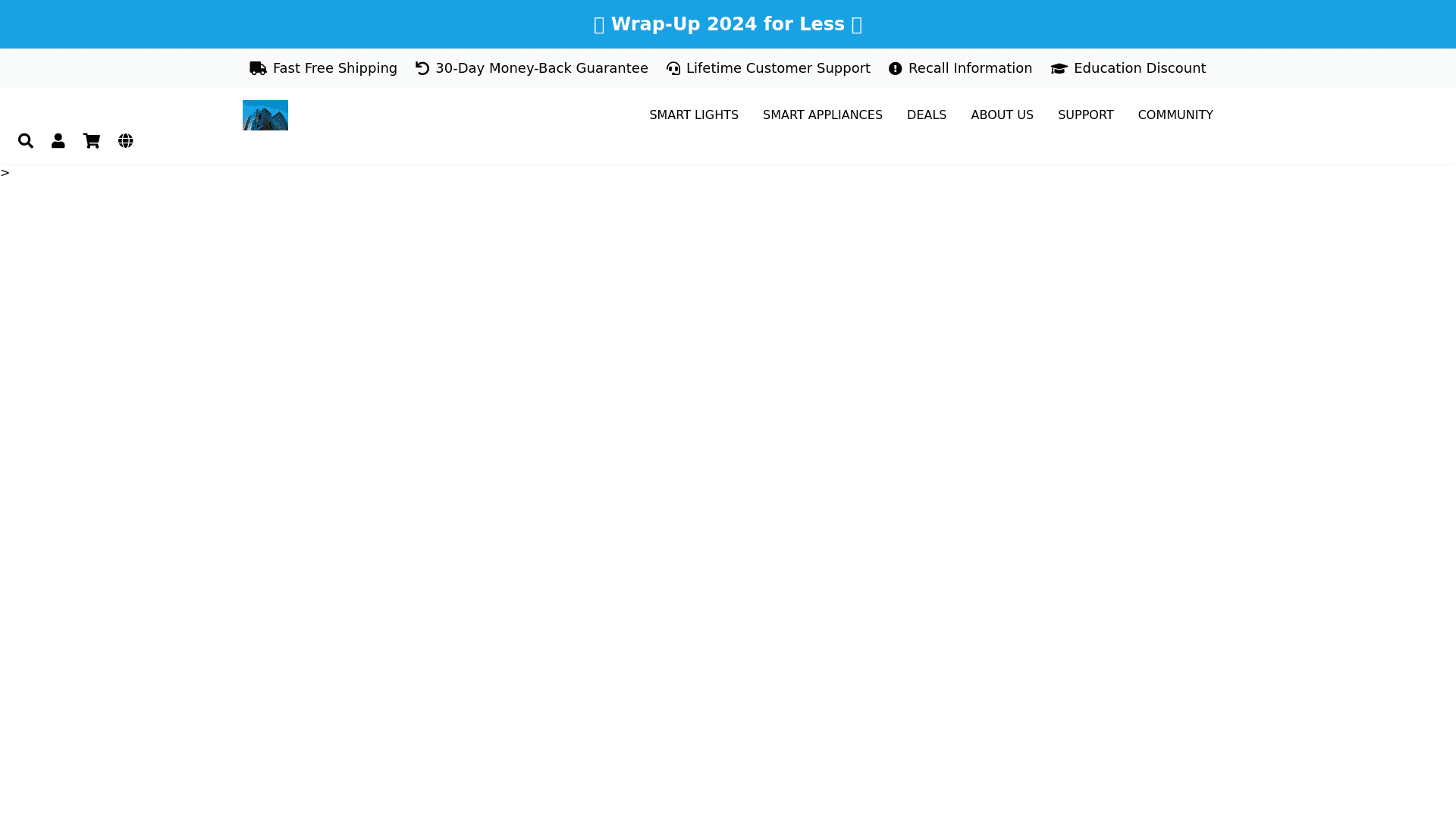Click the recall exclamation icon
The height and width of the screenshot is (819, 1456).
896,69
